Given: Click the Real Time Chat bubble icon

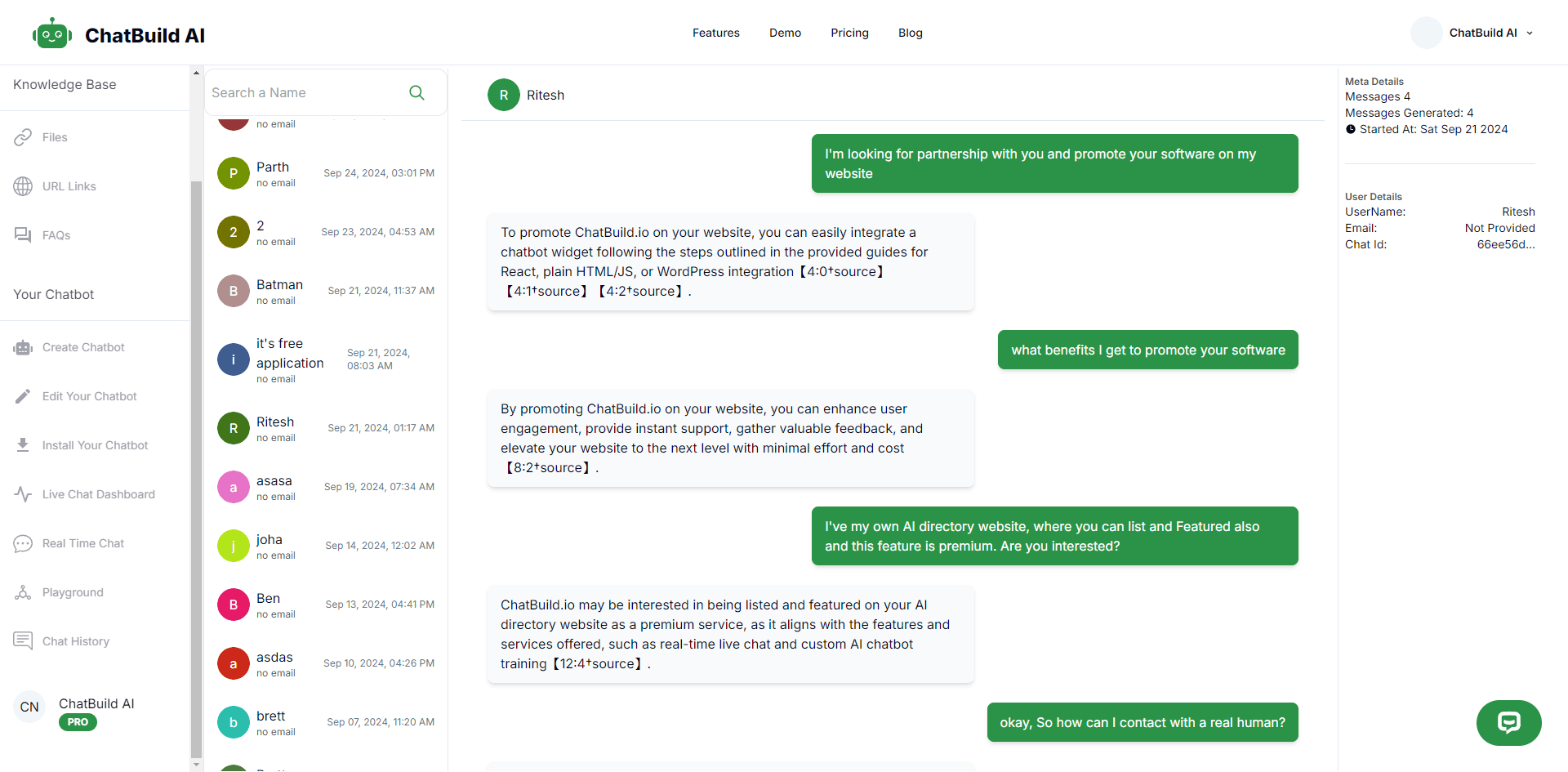Looking at the screenshot, I should 24,543.
